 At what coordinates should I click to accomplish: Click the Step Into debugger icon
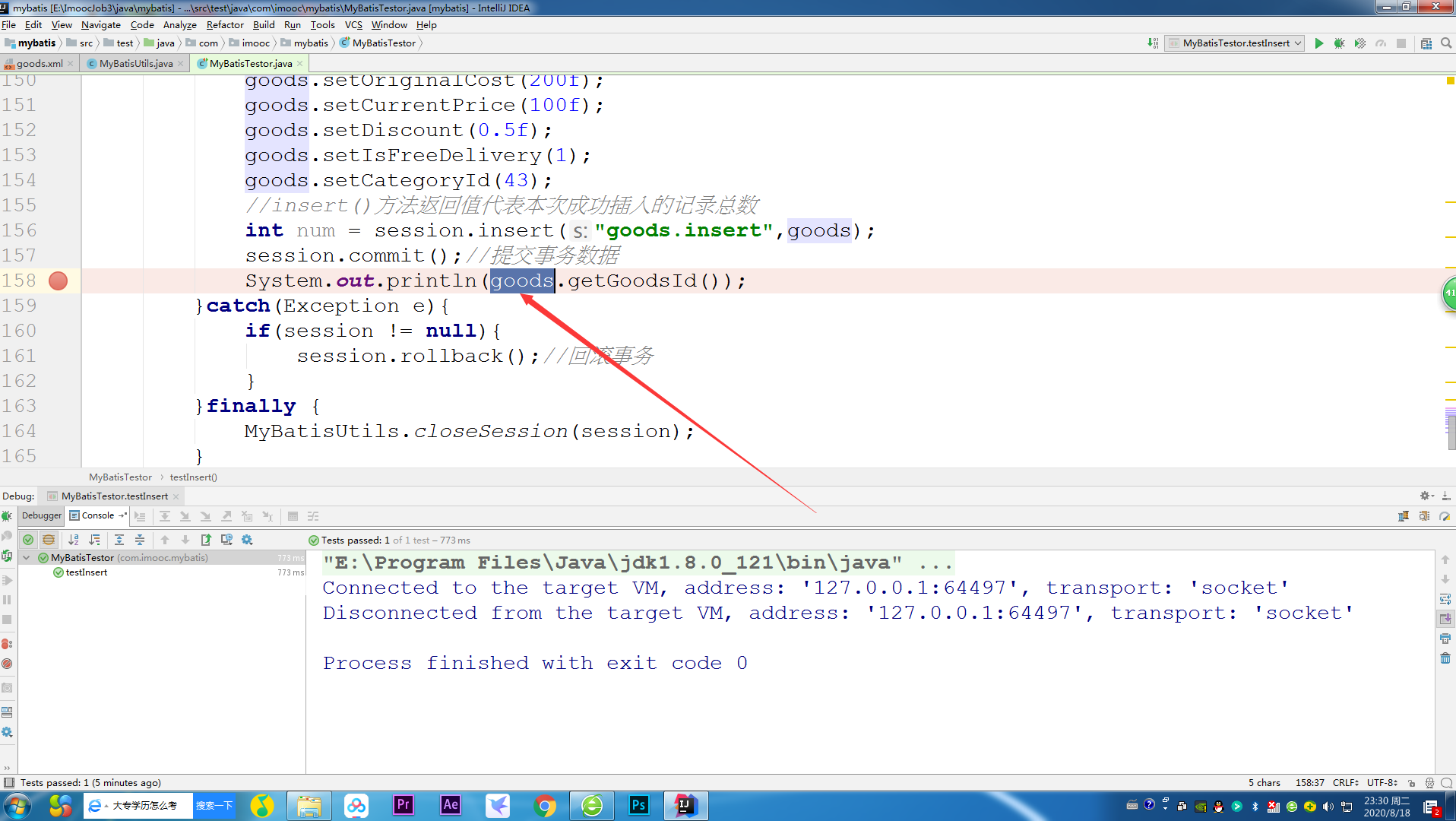(185, 516)
